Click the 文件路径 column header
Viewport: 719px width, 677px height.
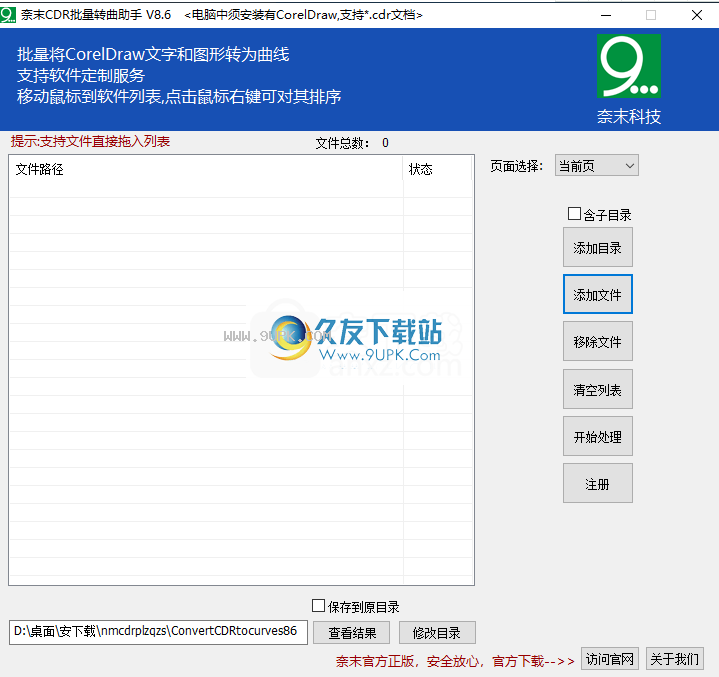click(205, 169)
